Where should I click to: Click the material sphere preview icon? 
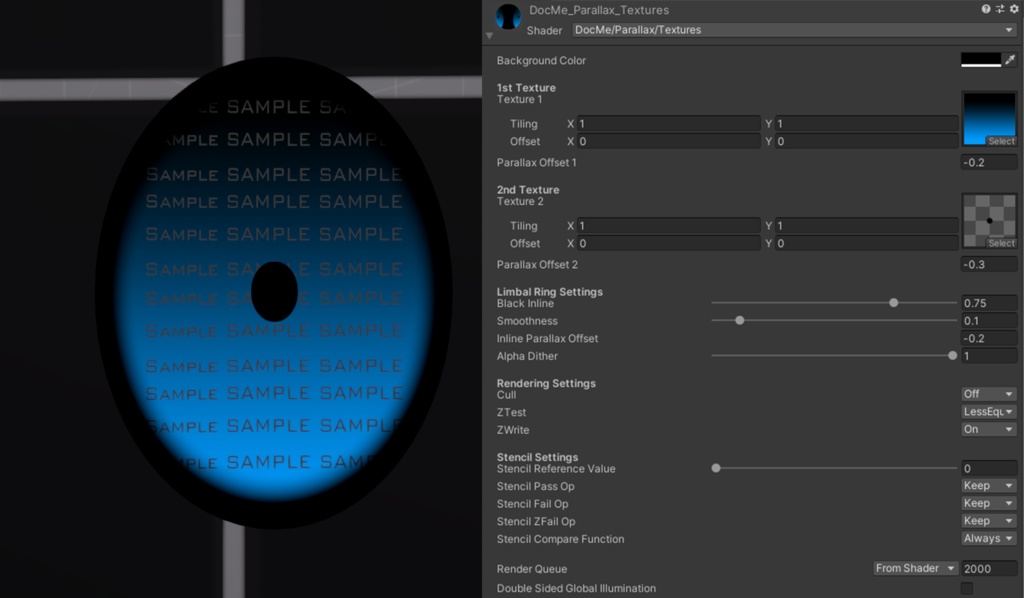[x=508, y=16]
